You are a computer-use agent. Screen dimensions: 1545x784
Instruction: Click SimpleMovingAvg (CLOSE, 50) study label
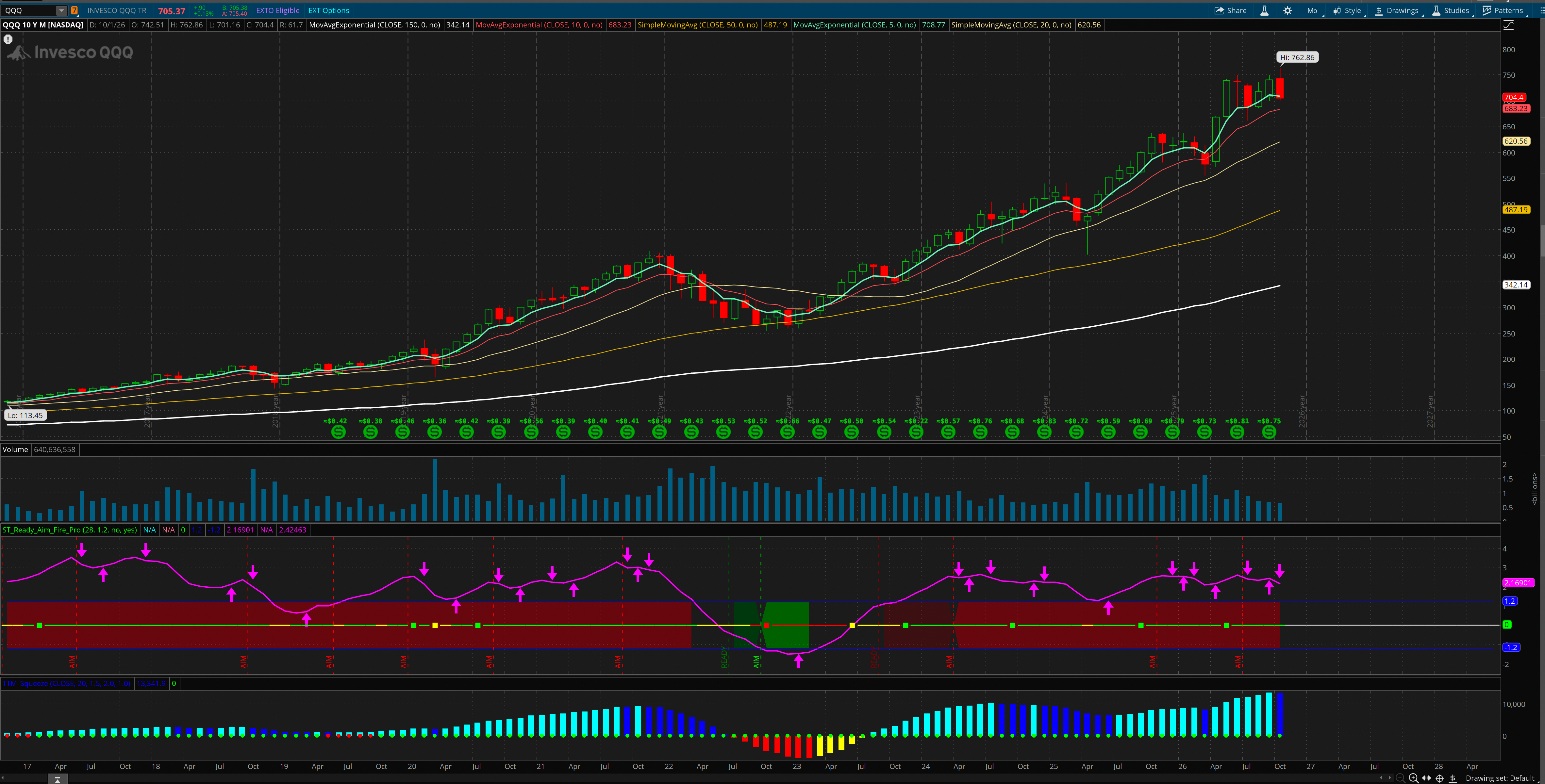[698, 24]
